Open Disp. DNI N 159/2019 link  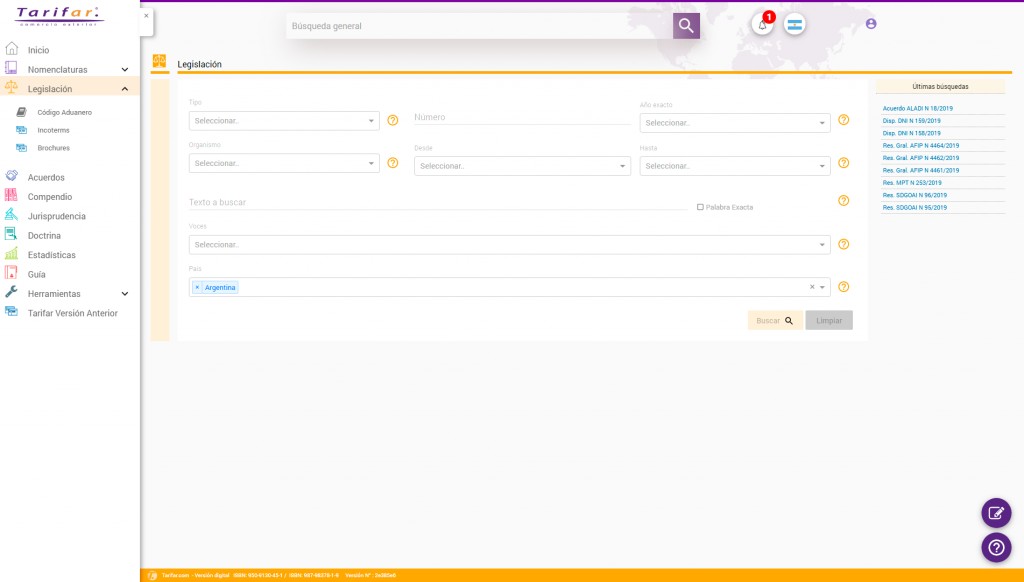click(x=912, y=121)
